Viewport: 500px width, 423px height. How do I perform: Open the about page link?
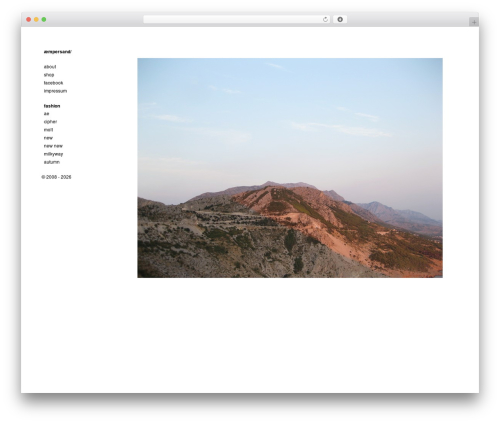50,67
